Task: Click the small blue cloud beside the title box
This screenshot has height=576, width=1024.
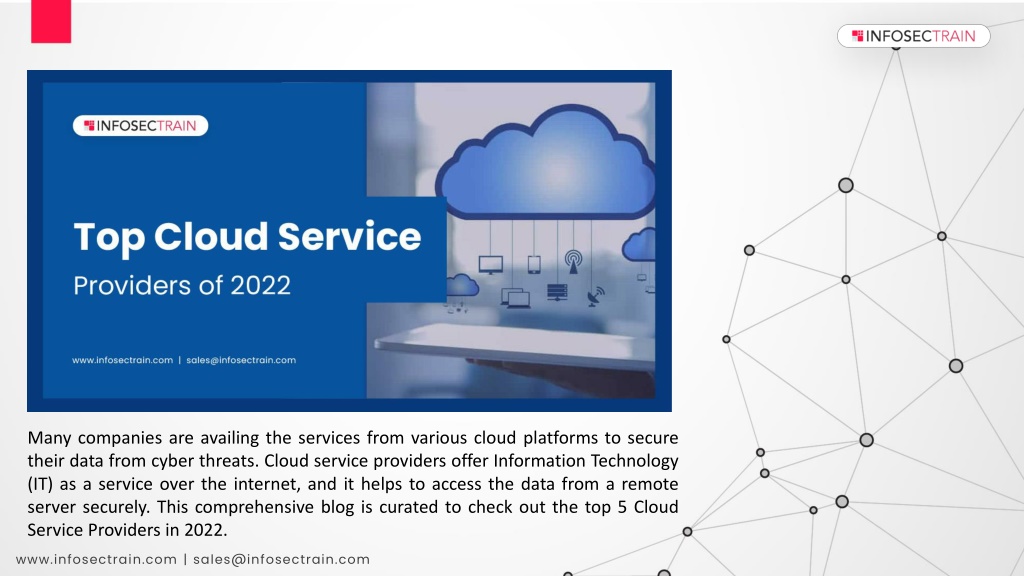Action: point(462,285)
